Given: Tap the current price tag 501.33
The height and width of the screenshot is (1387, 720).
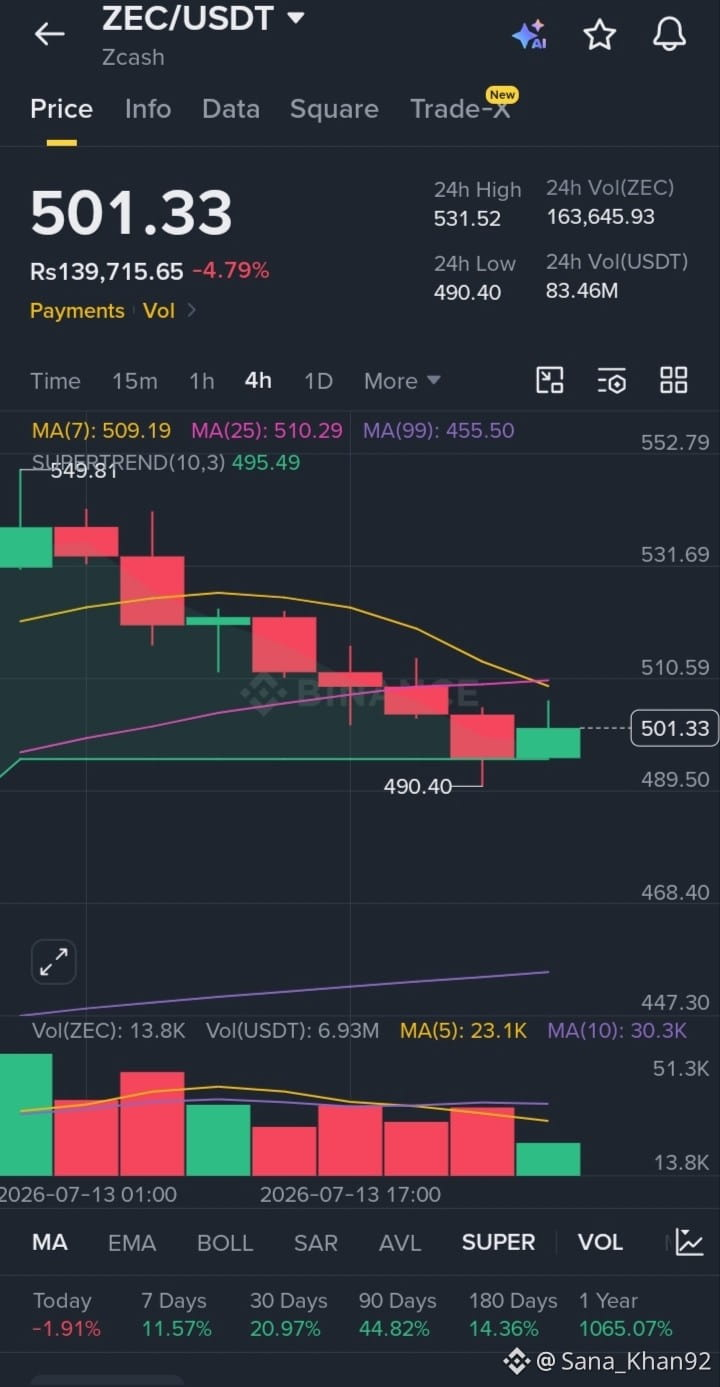Looking at the screenshot, I should (675, 728).
